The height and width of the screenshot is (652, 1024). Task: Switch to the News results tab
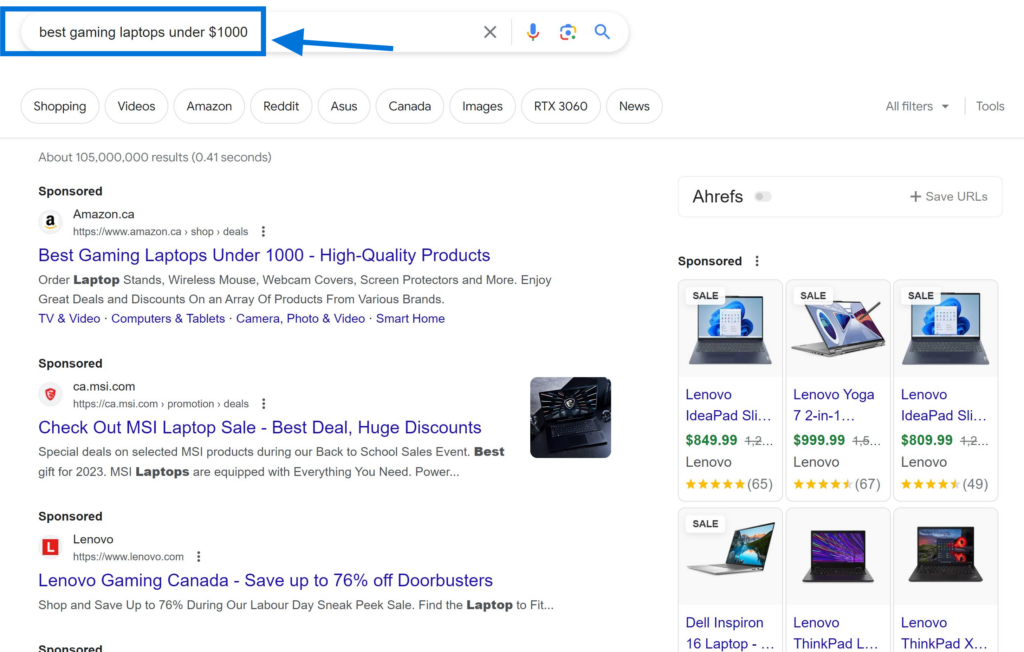click(633, 106)
